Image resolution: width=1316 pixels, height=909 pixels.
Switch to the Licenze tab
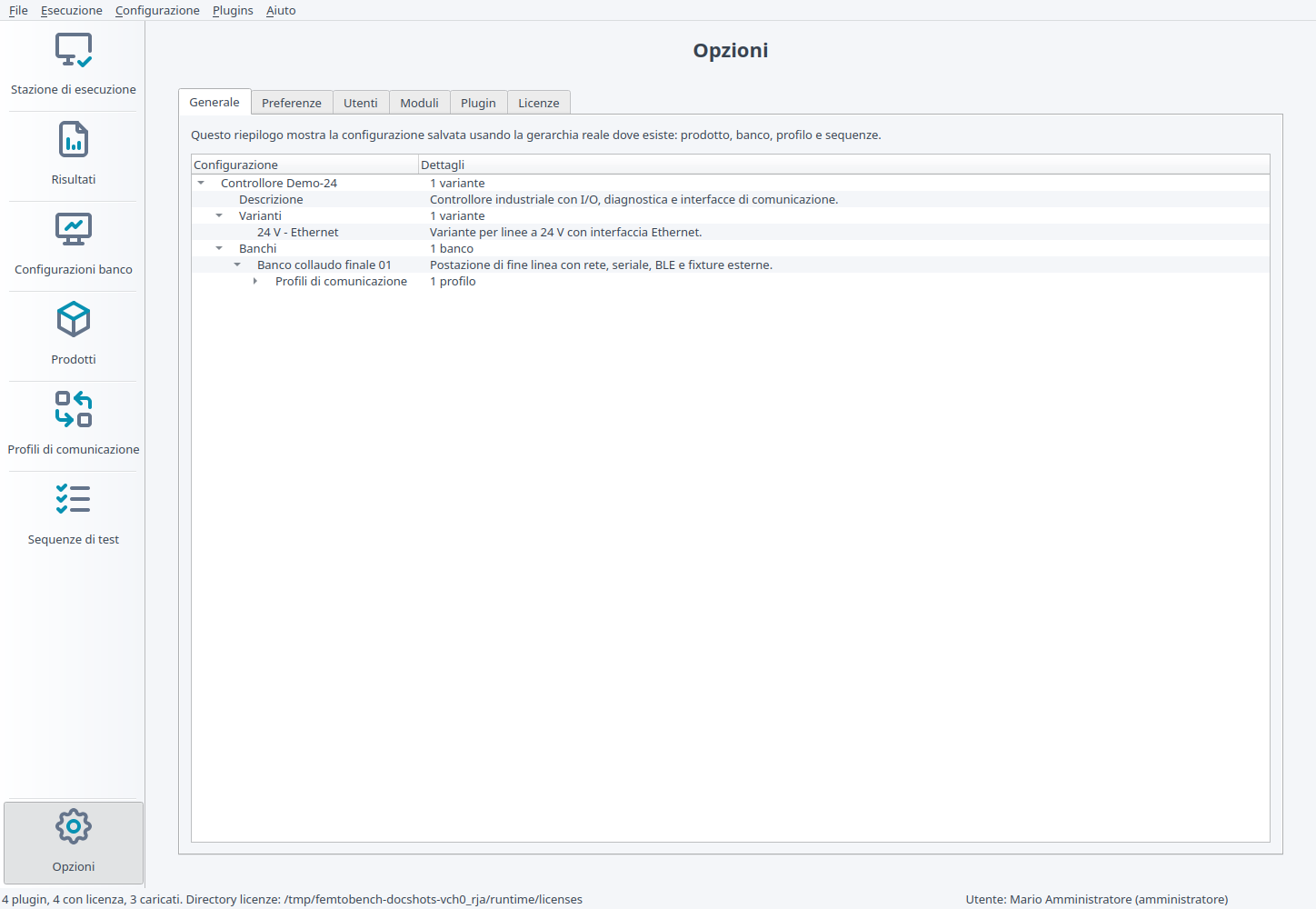539,103
